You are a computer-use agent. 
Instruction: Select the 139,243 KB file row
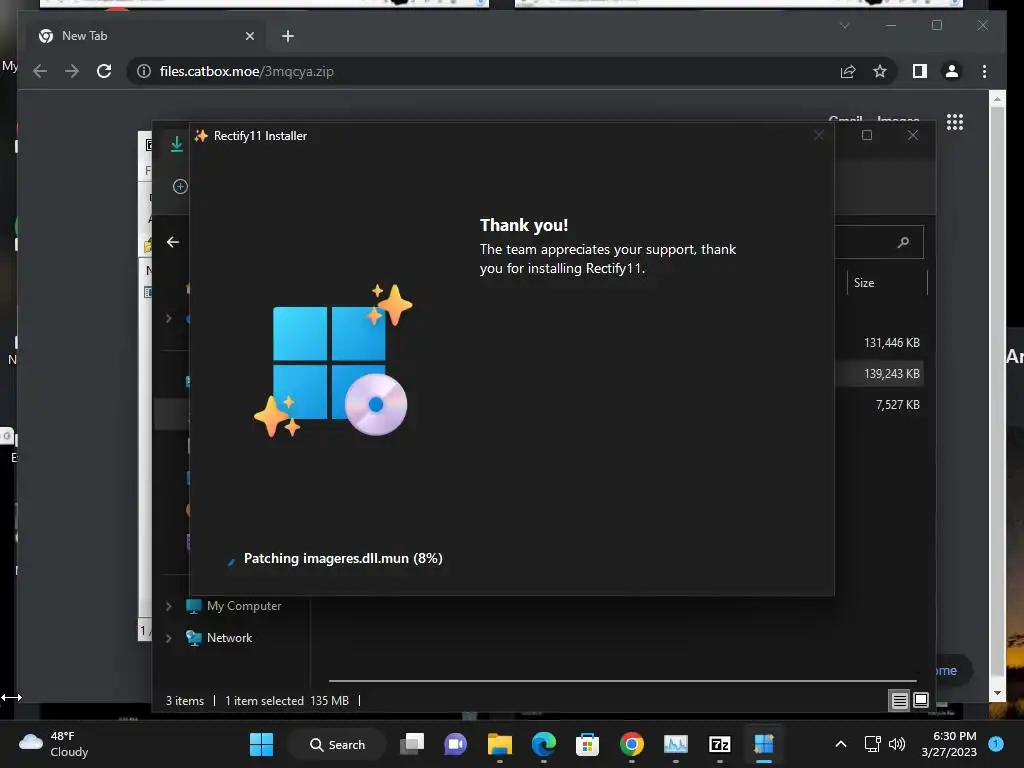pos(878,374)
